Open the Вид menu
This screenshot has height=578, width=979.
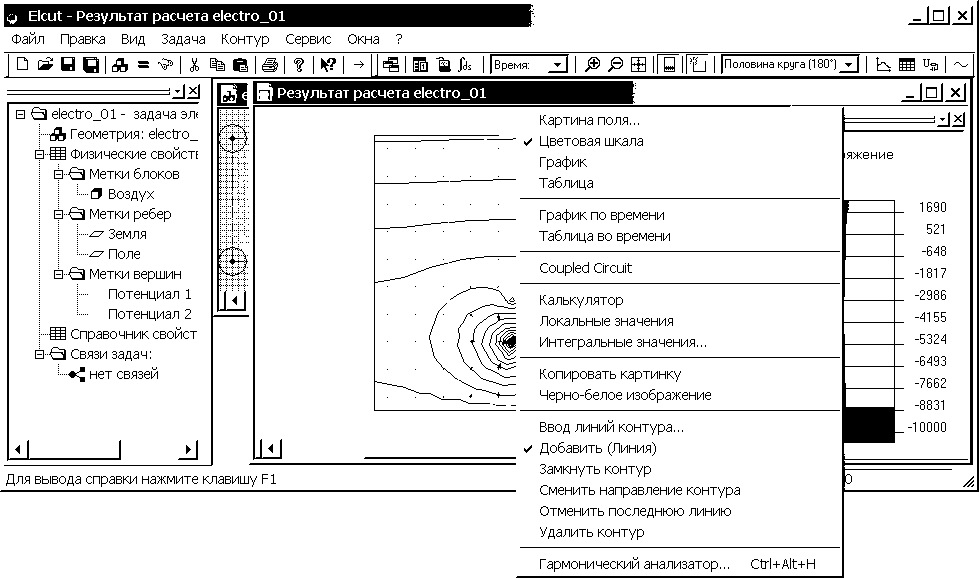133,39
